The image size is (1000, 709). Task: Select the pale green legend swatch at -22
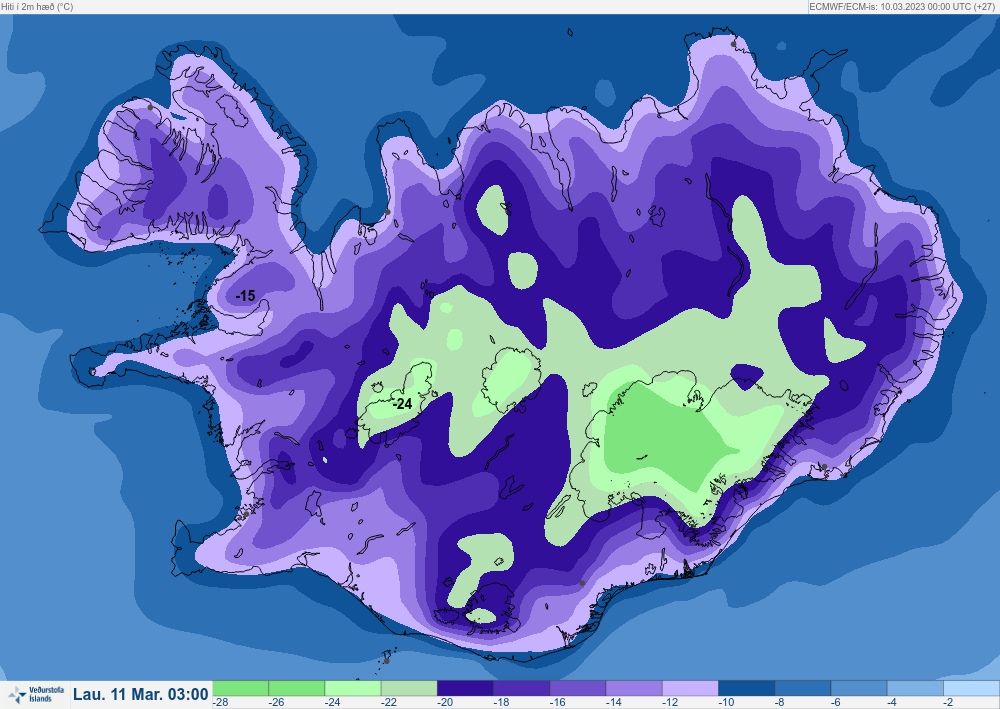(x=409, y=688)
